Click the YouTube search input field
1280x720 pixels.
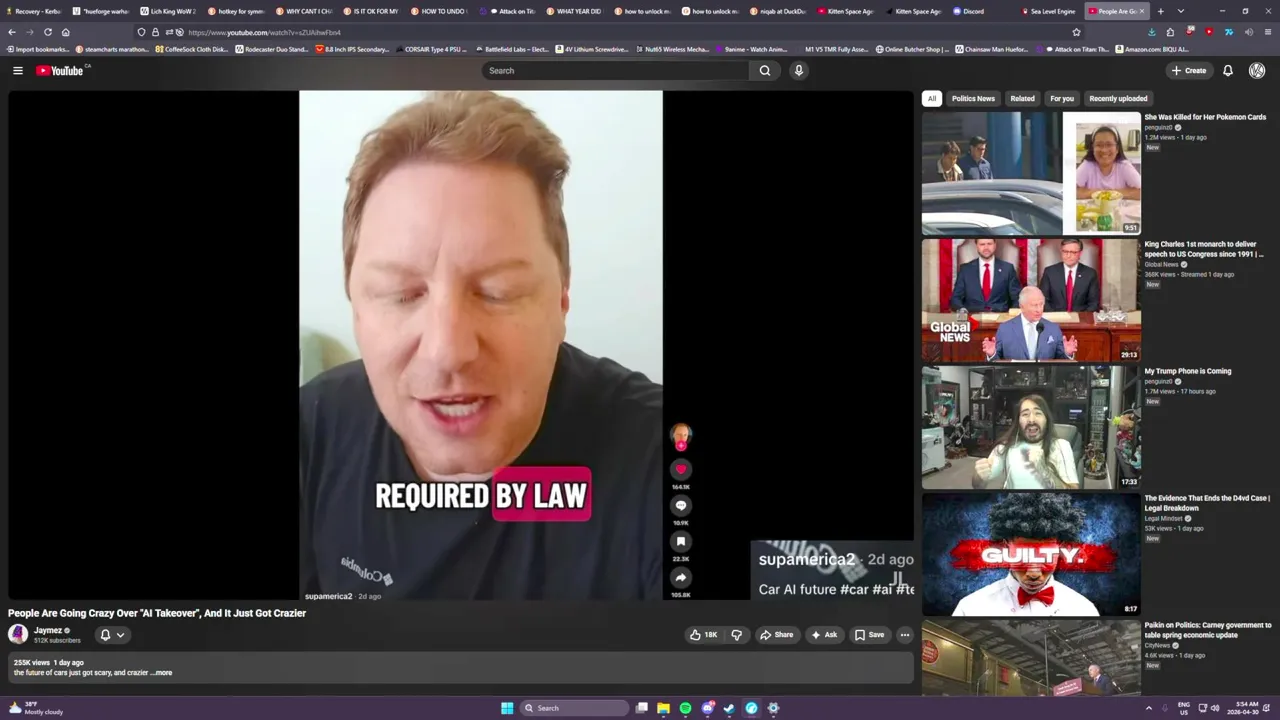(x=615, y=71)
